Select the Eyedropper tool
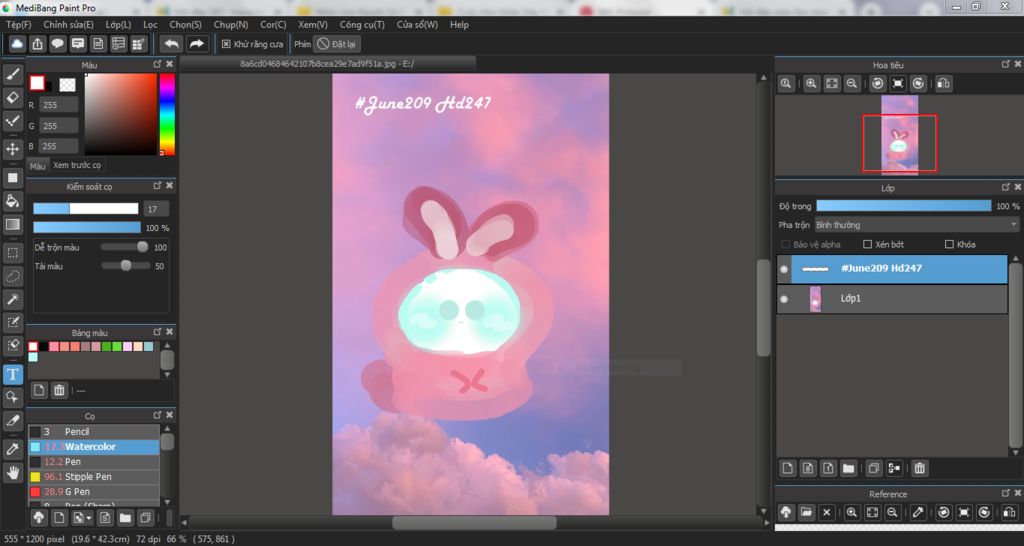The width and height of the screenshot is (1024, 546). click(x=12, y=449)
